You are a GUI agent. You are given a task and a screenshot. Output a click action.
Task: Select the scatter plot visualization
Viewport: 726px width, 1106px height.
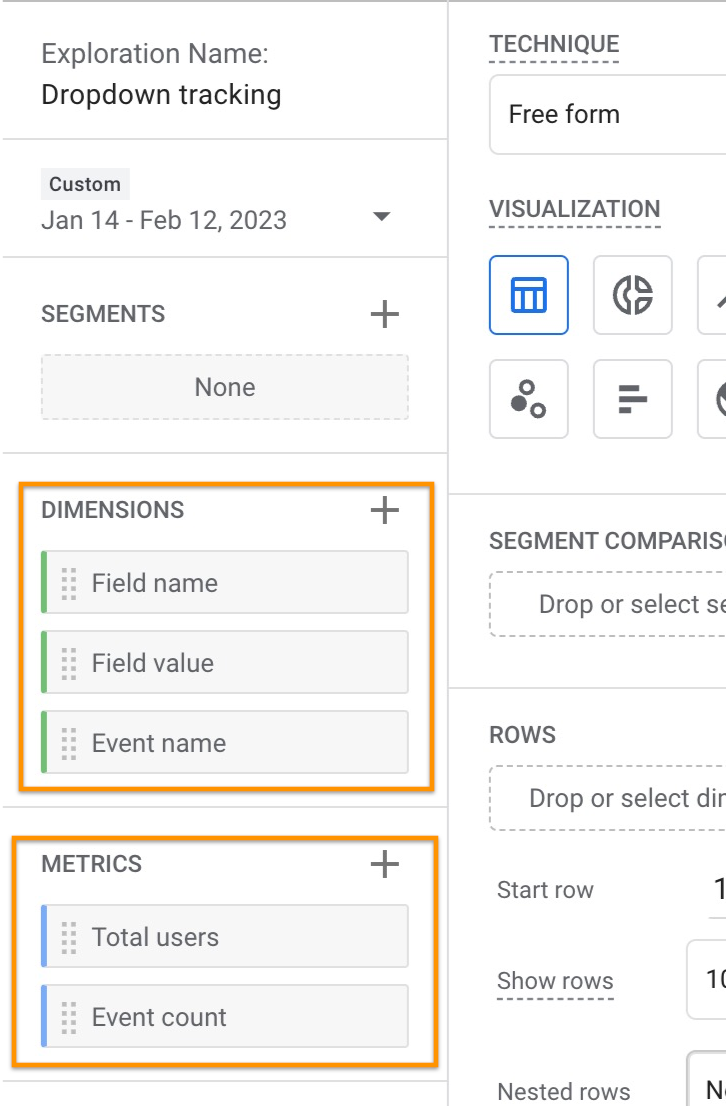528,399
